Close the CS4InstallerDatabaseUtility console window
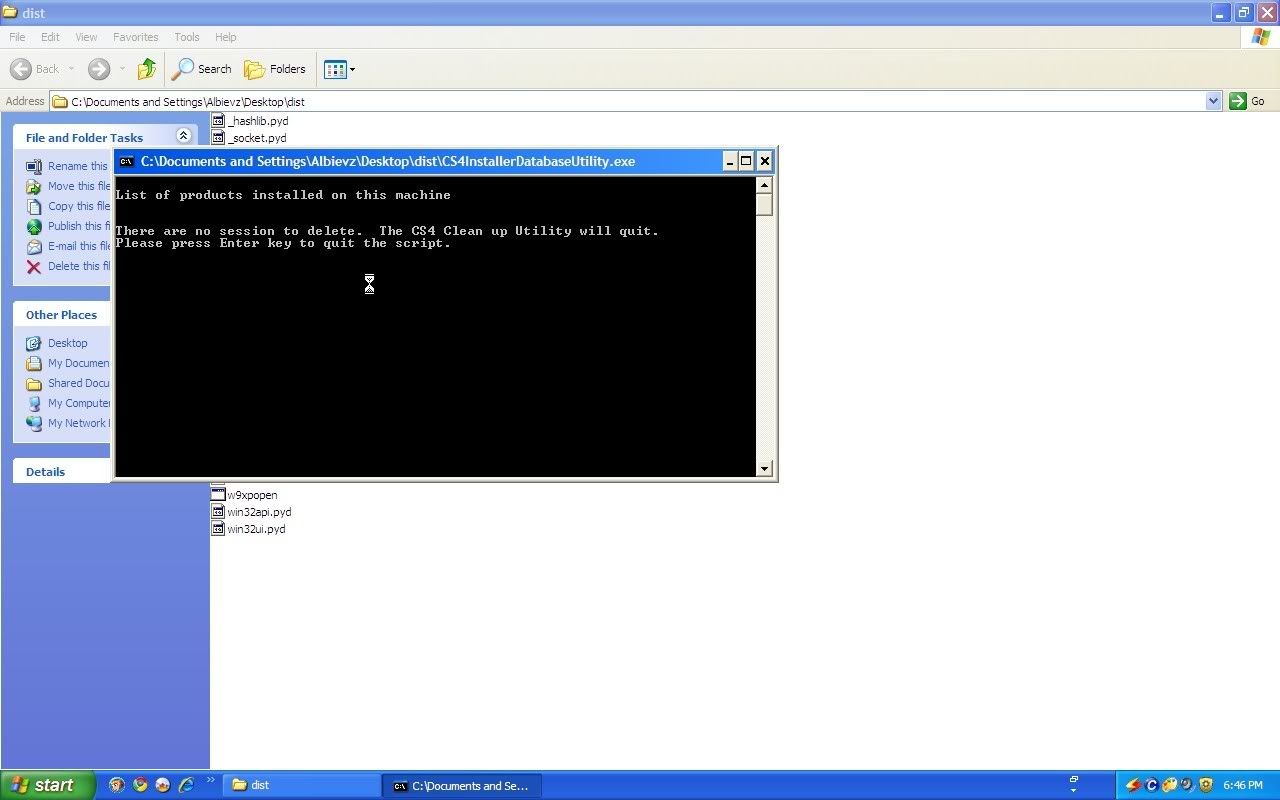1280x800 pixels. [765, 161]
